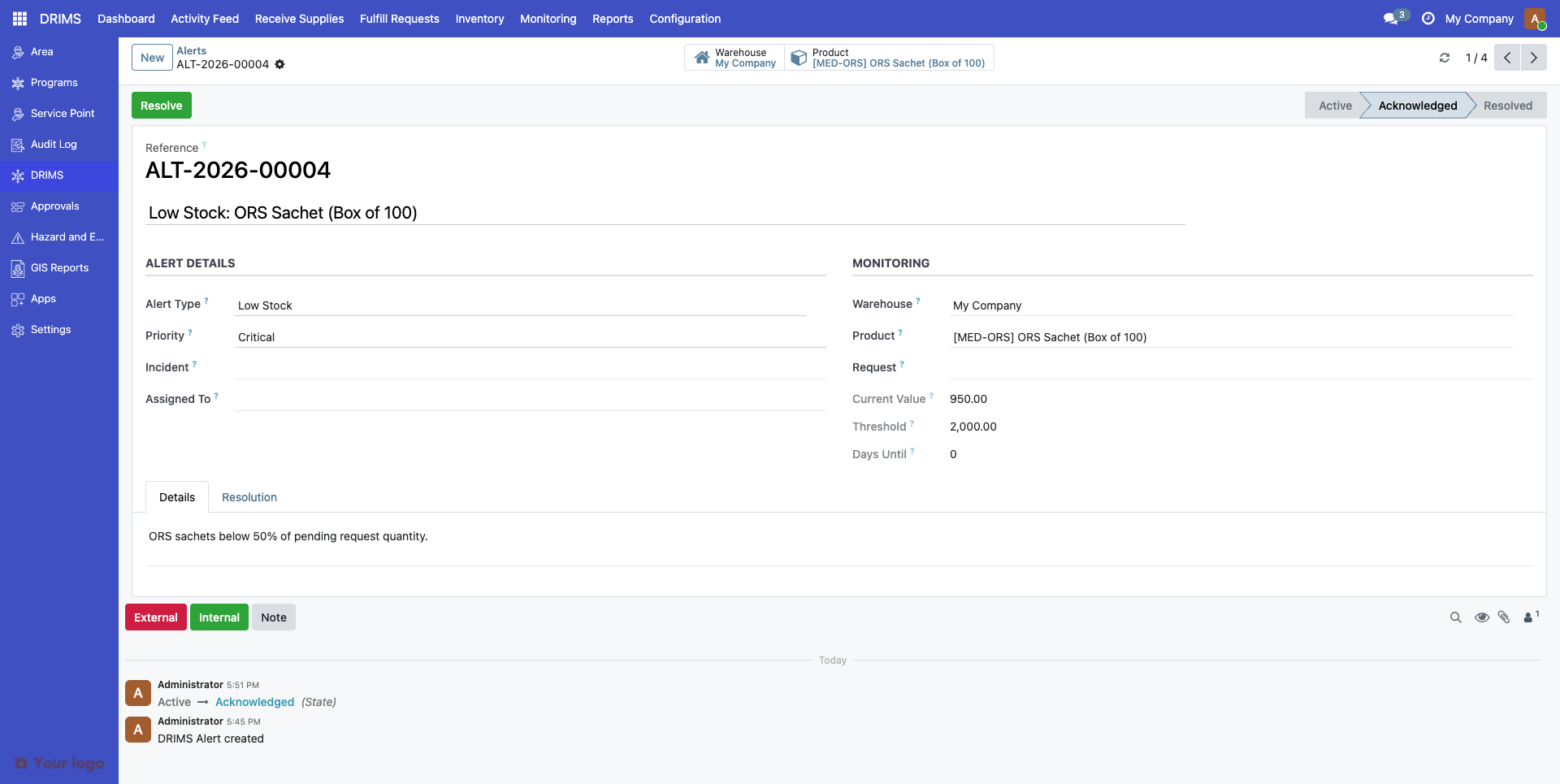
Task: Click the DRIMS app title
Action: point(60,19)
